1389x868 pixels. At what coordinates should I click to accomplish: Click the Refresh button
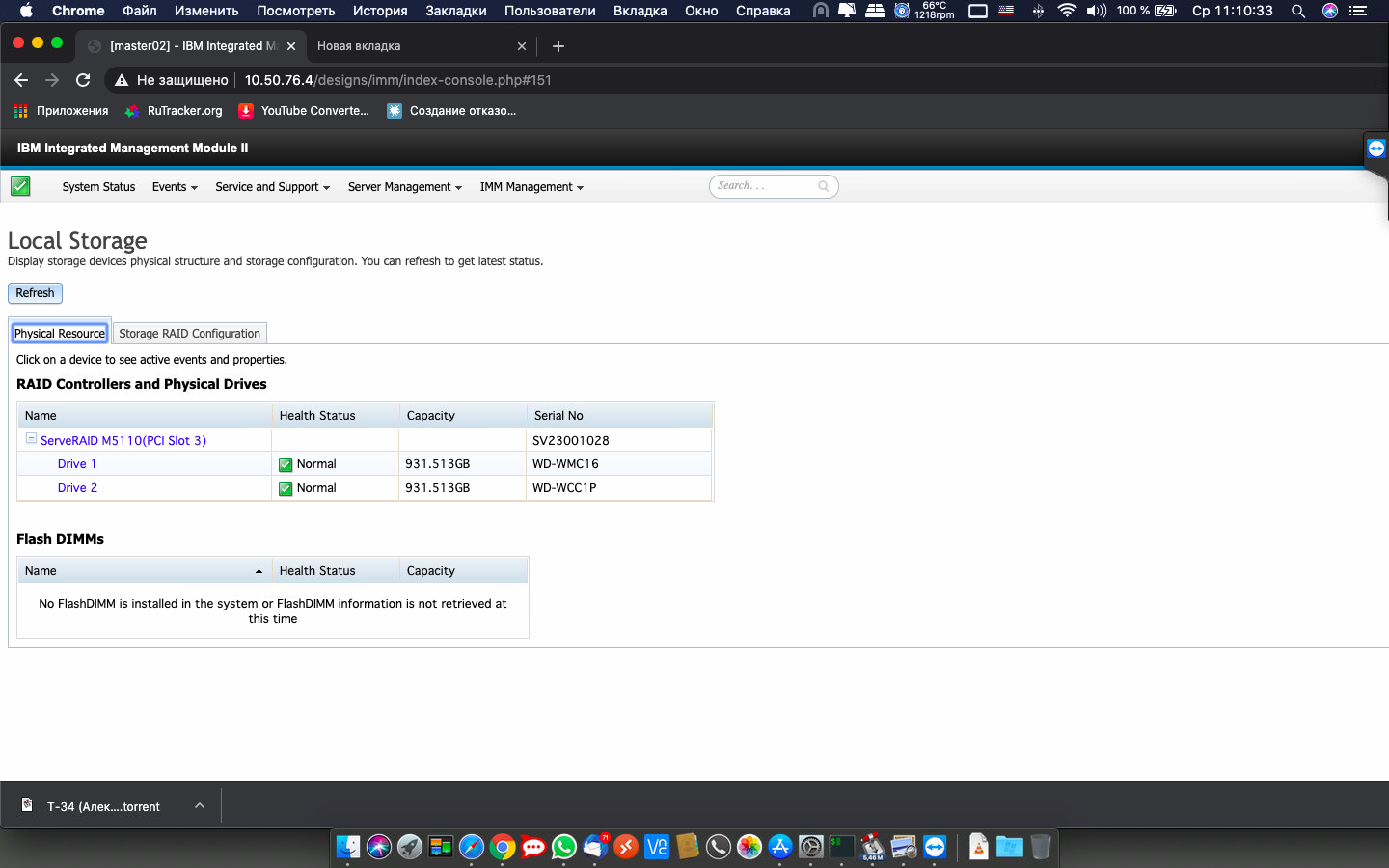point(35,293)
